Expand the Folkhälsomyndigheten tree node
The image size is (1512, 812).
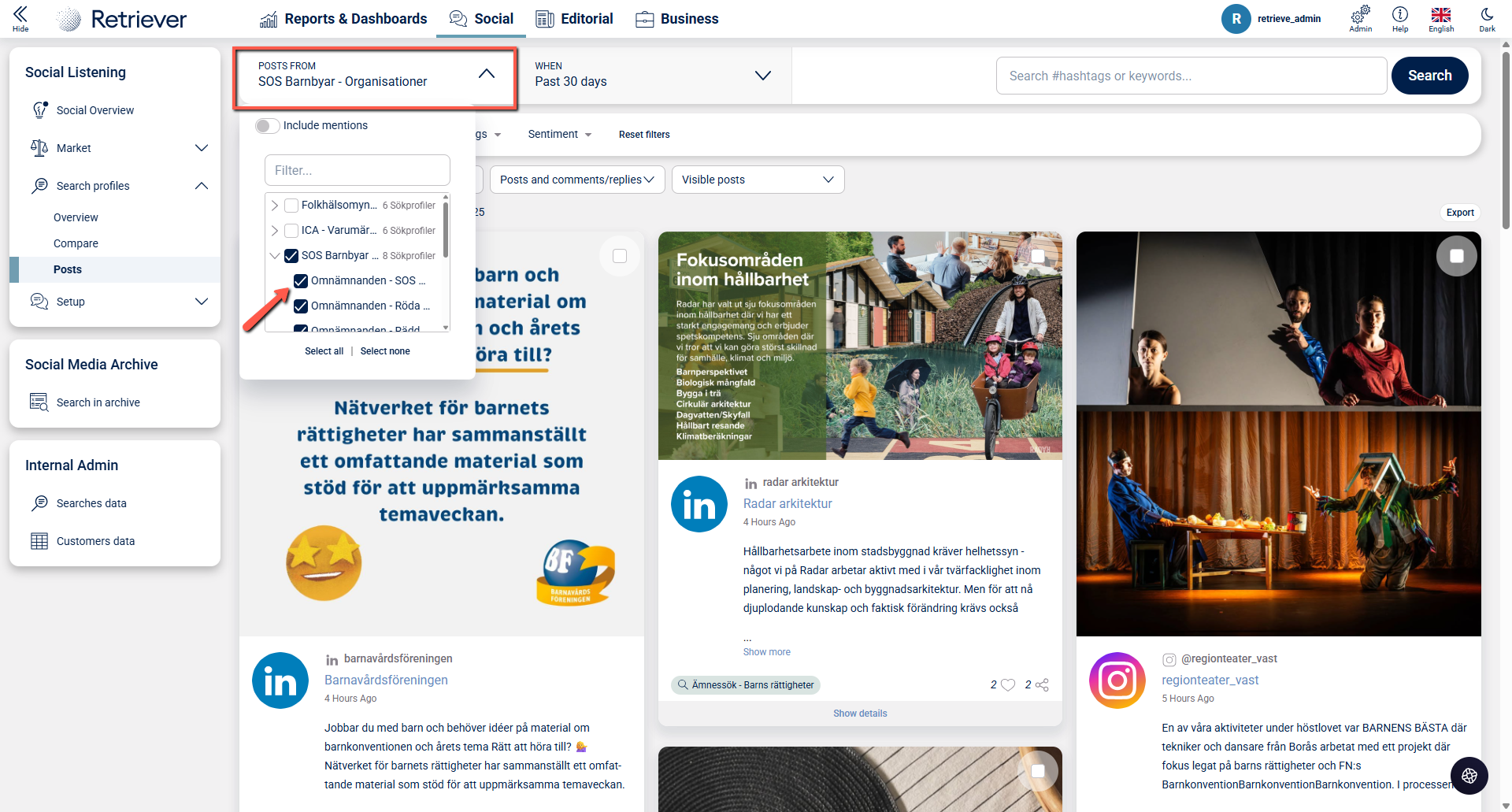pos(274,206)
